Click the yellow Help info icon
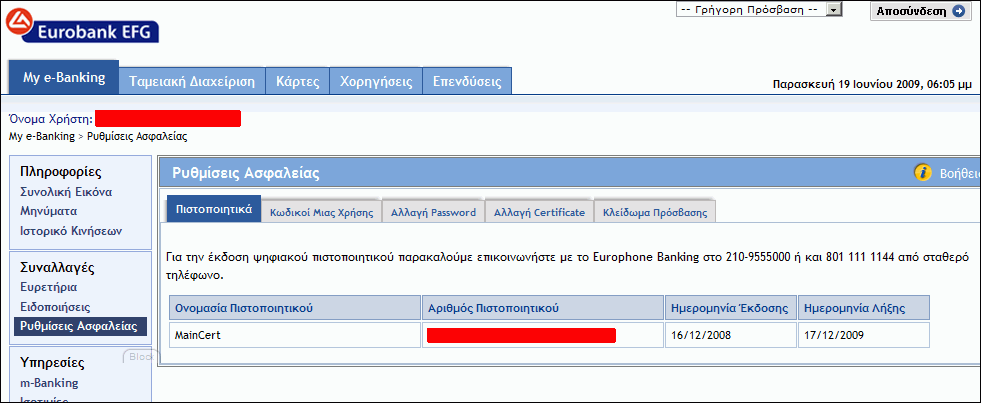Viewport: 981px width, 403px height. click(923, 173)
